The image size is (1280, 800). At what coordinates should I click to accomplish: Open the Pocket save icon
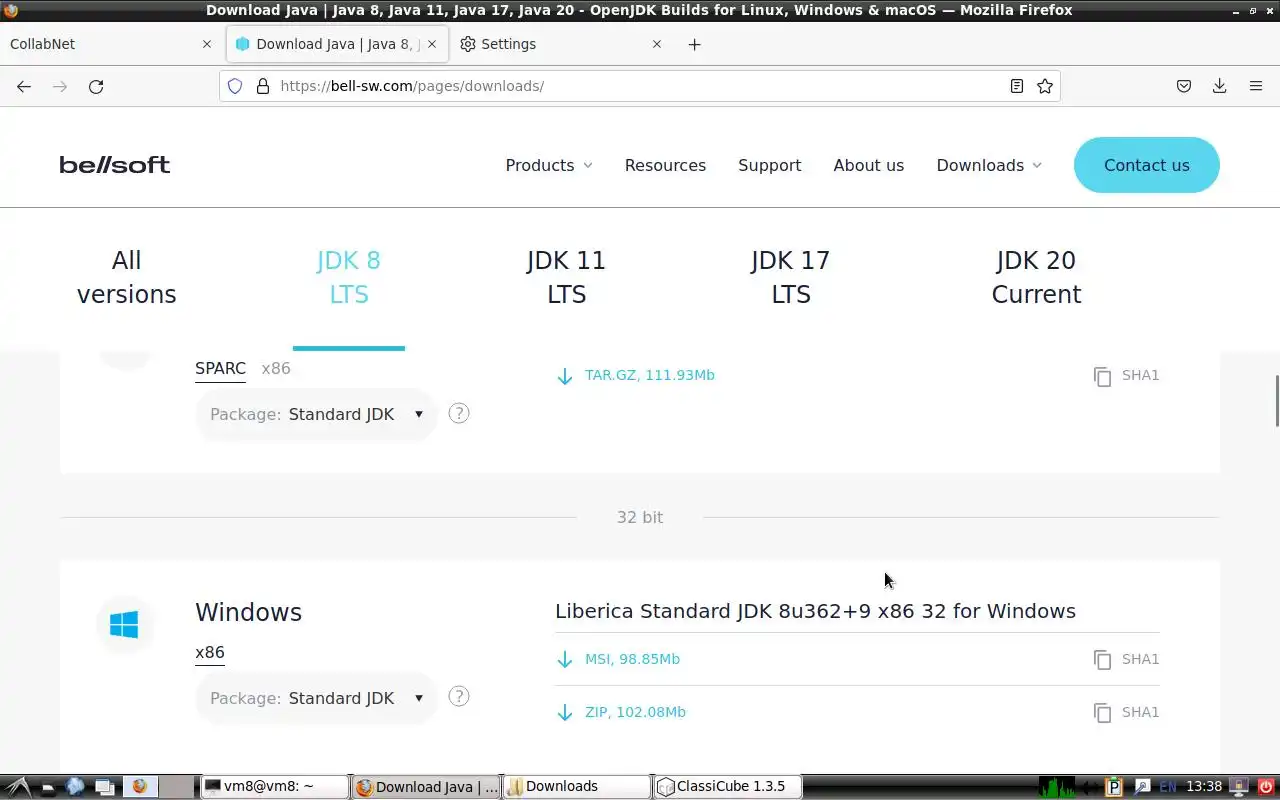[x=1184, y=86]
